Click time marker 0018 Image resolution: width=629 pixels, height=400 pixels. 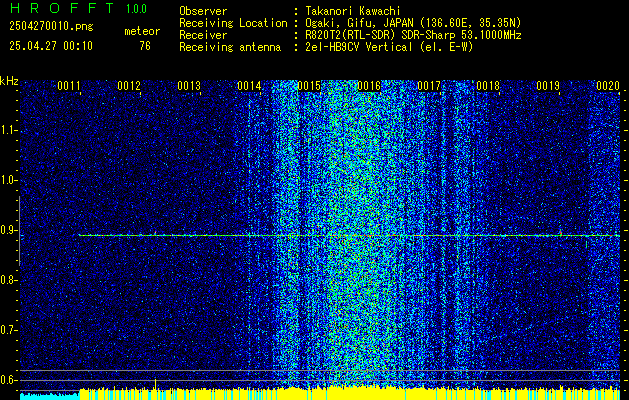coord(489,86)
